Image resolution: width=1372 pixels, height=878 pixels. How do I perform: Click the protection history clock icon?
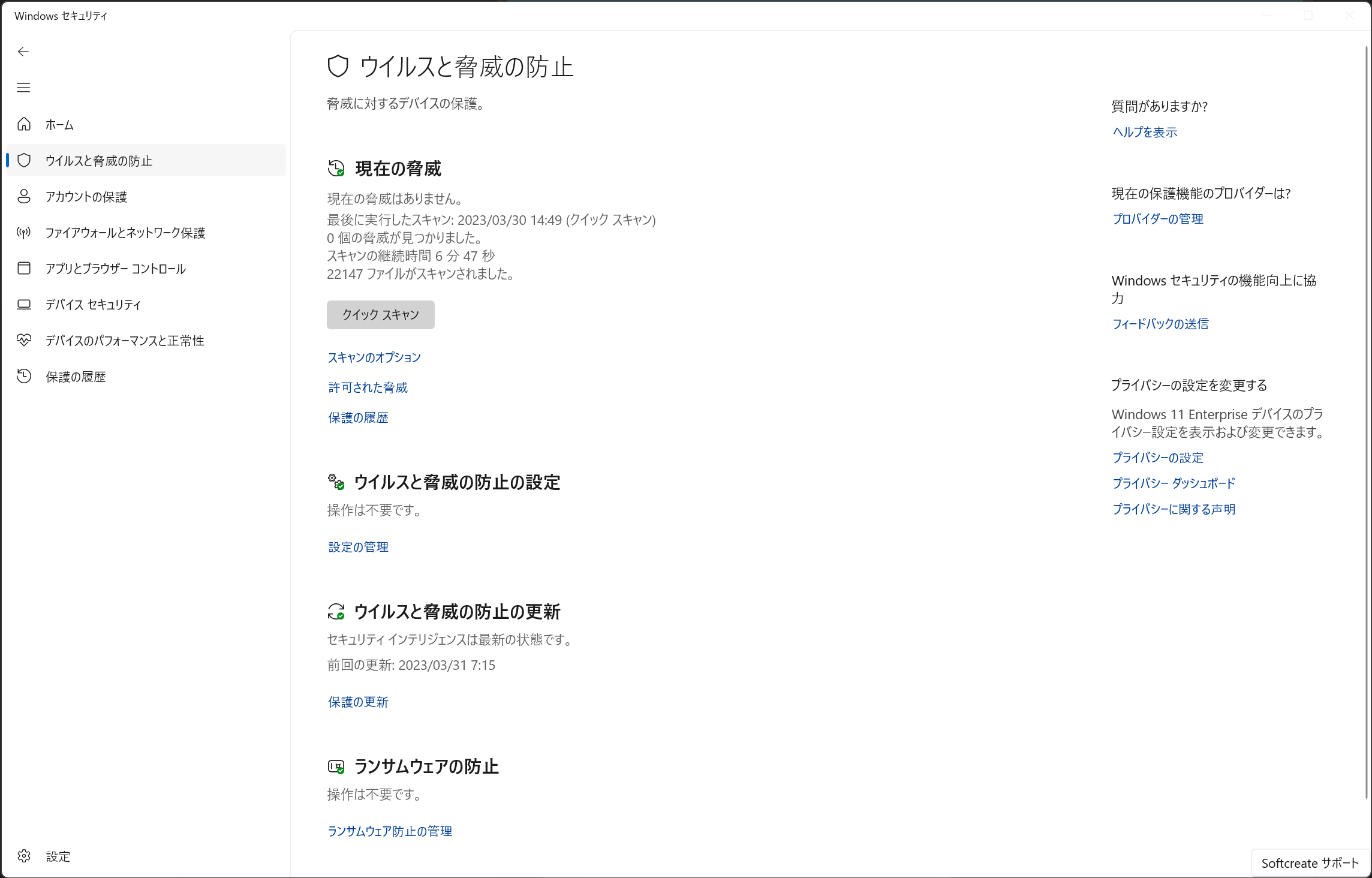pyautogui.click(x=24, y=376)
